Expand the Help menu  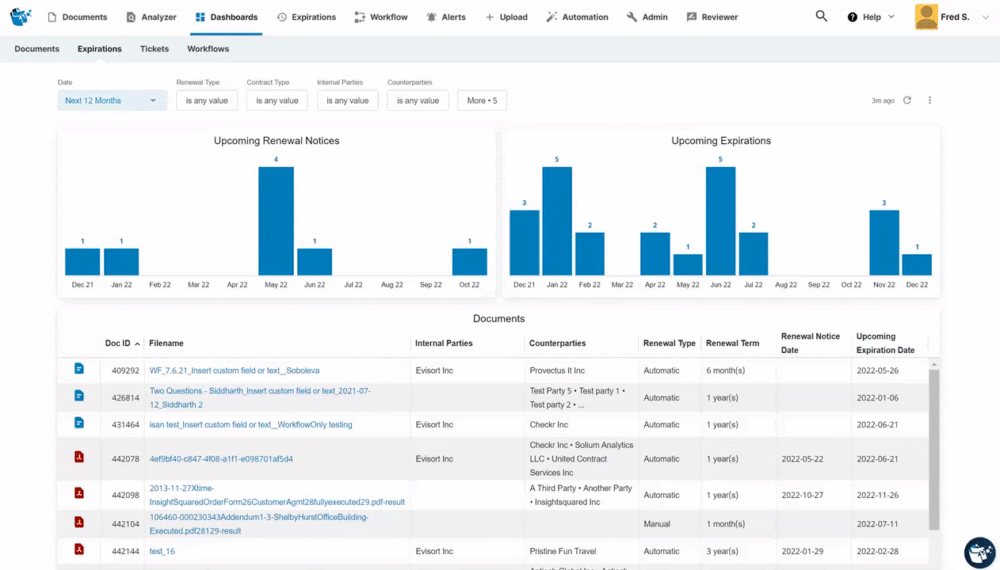coord(870,17)
